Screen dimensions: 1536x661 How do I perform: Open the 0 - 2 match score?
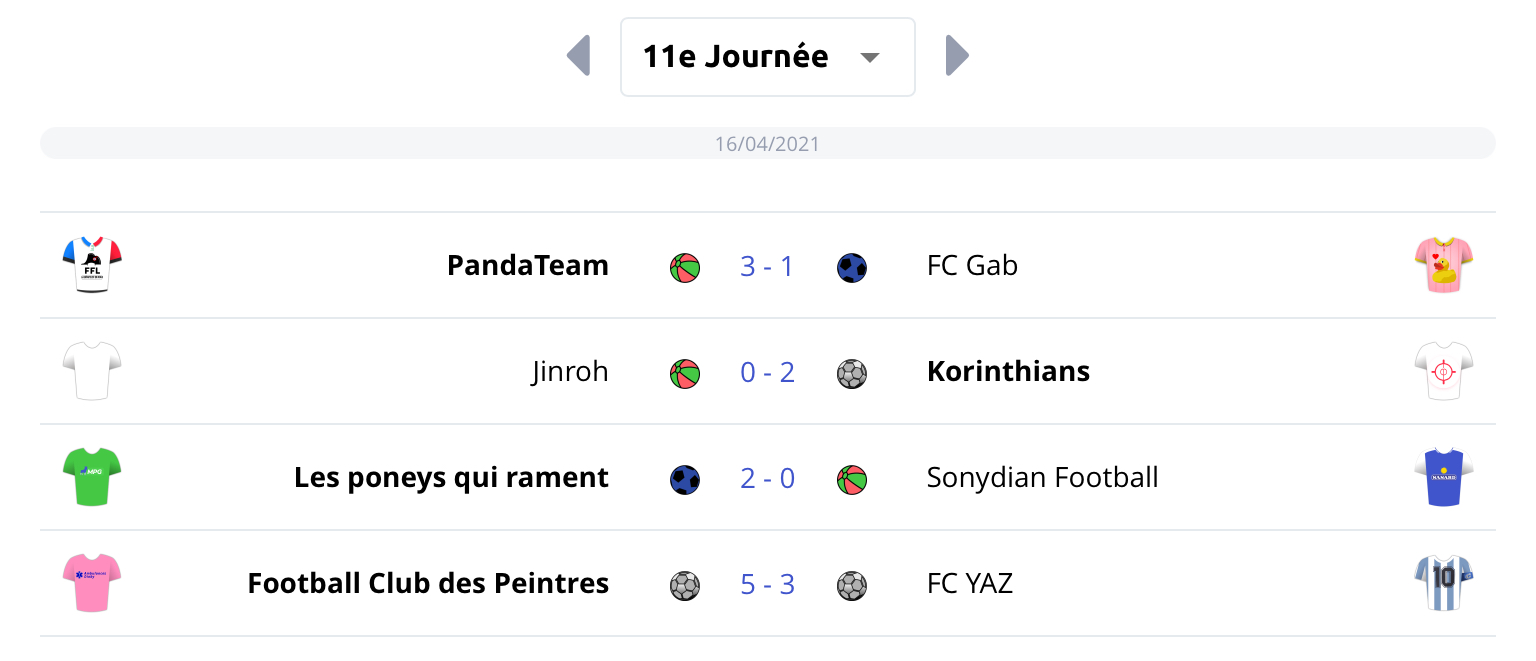pyautogui.click(x=768, y=372)
